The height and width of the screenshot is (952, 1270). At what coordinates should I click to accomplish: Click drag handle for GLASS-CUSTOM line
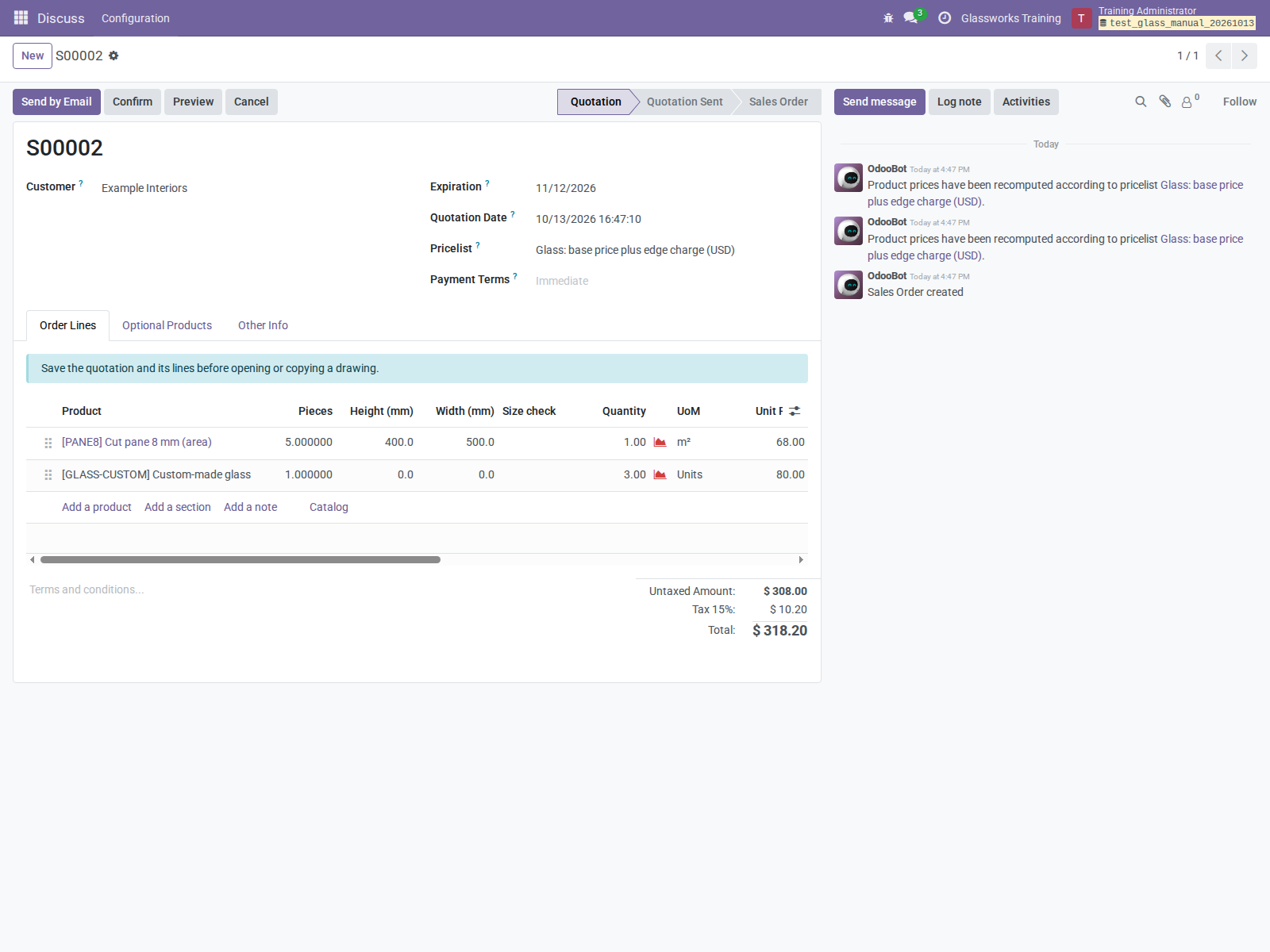point(48,474)
